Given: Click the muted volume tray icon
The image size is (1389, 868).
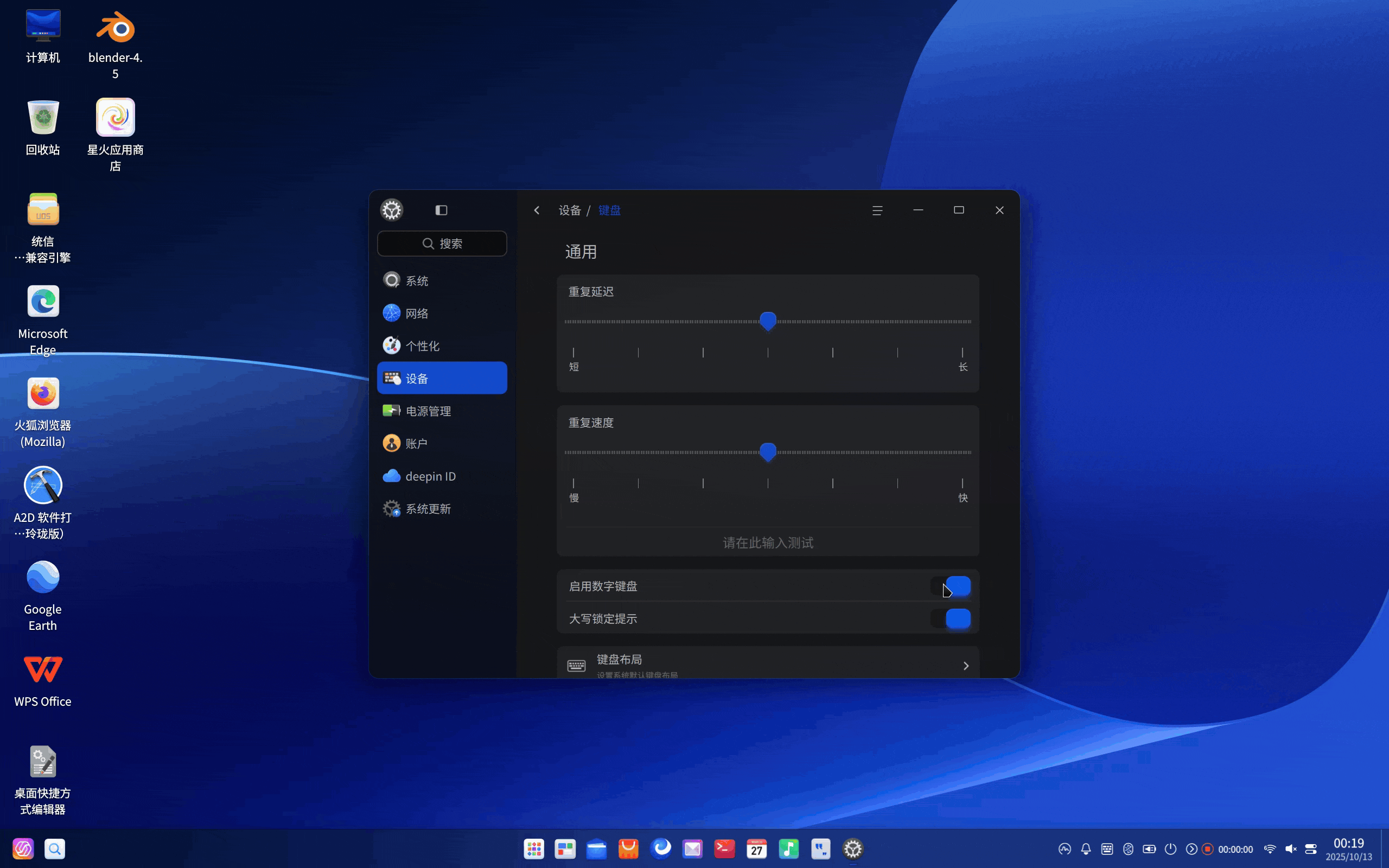Looking at the screenshot, I should point(1291,849).
